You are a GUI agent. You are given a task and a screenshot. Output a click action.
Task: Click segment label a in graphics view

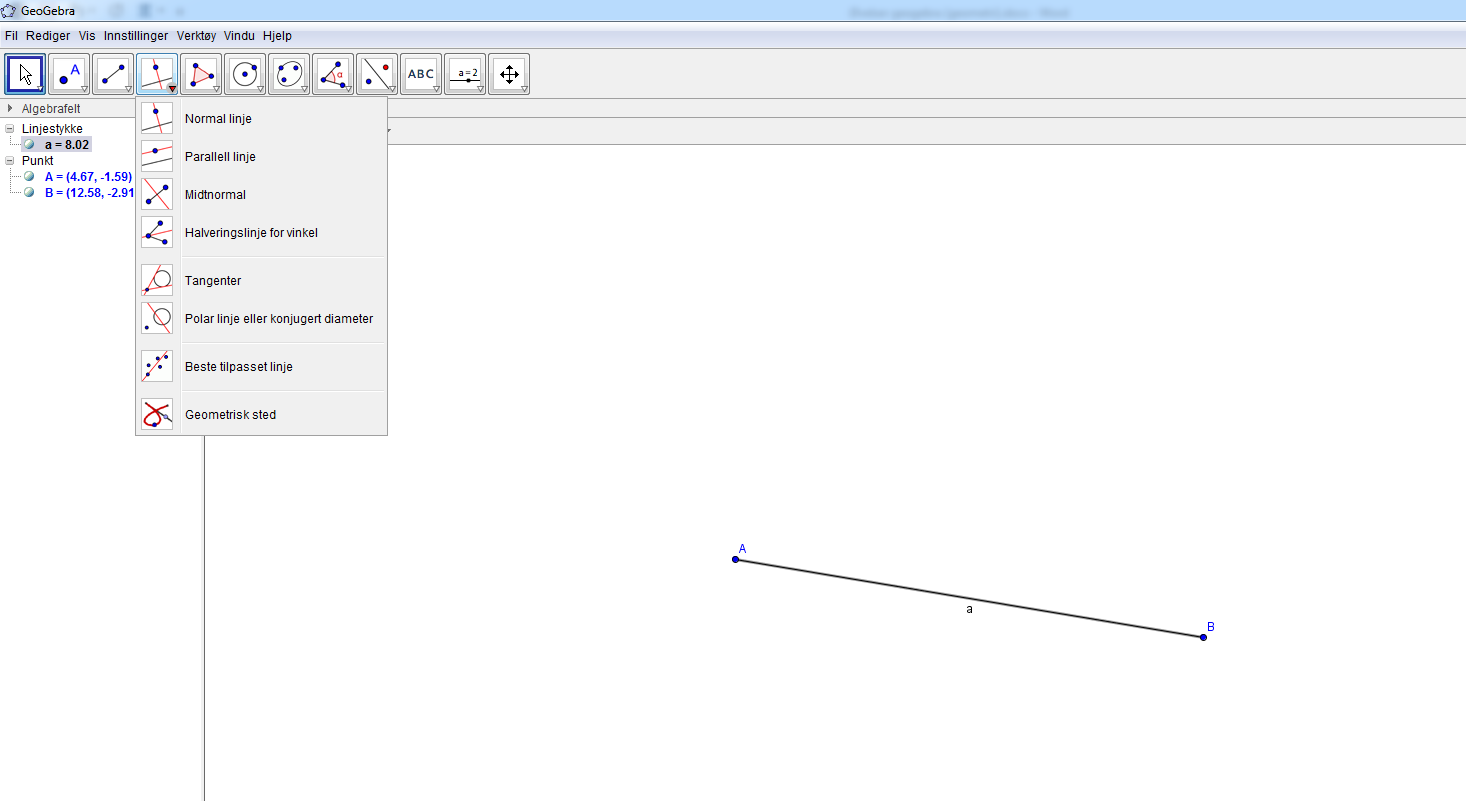969,609
